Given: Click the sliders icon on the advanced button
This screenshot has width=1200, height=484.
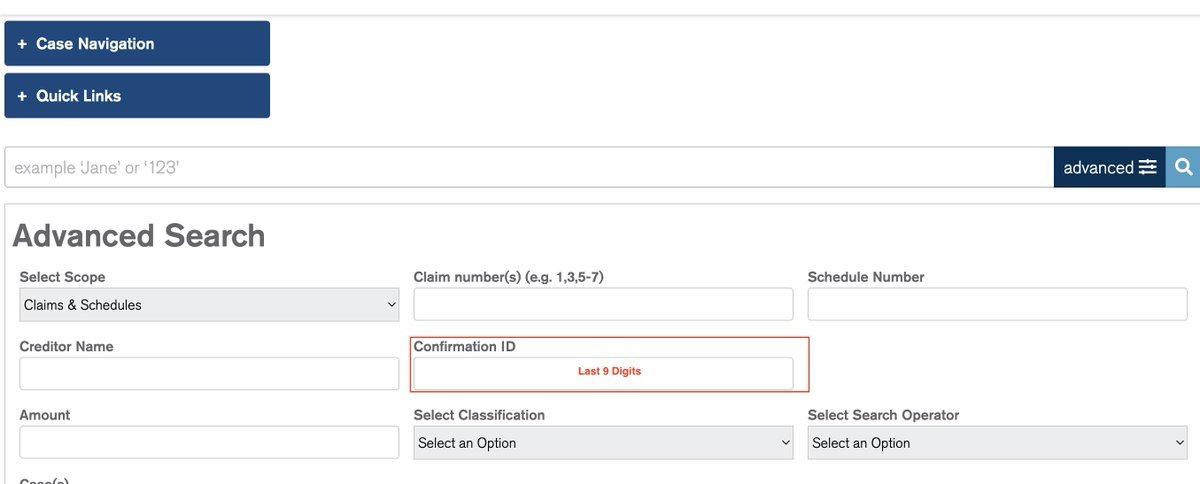Looking at the screenshot, I should (1147, 167).
